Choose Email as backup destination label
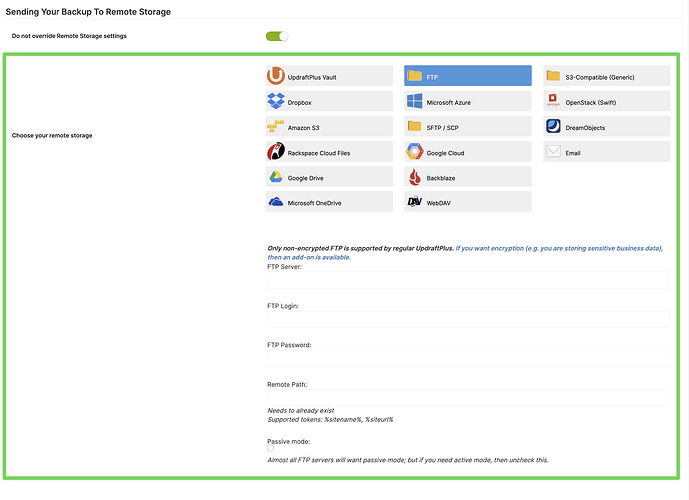689x500 pixels. [573, 153]
